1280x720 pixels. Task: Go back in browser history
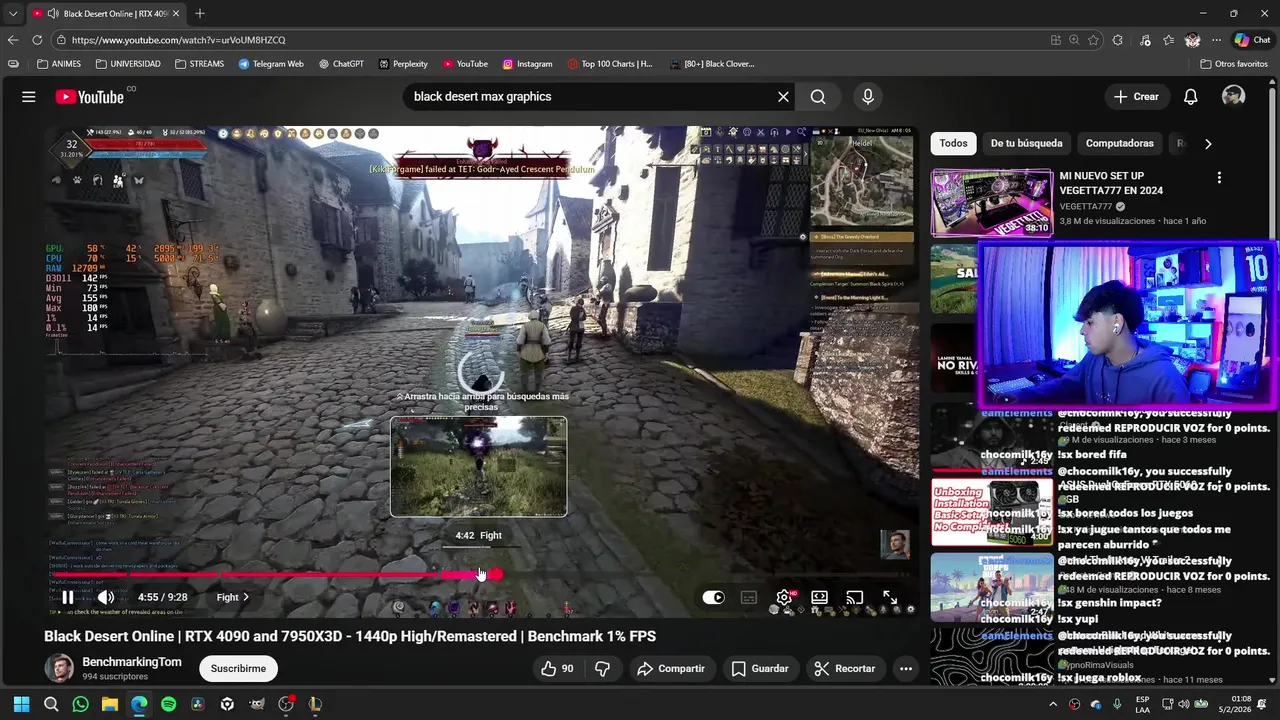(13, 40)
